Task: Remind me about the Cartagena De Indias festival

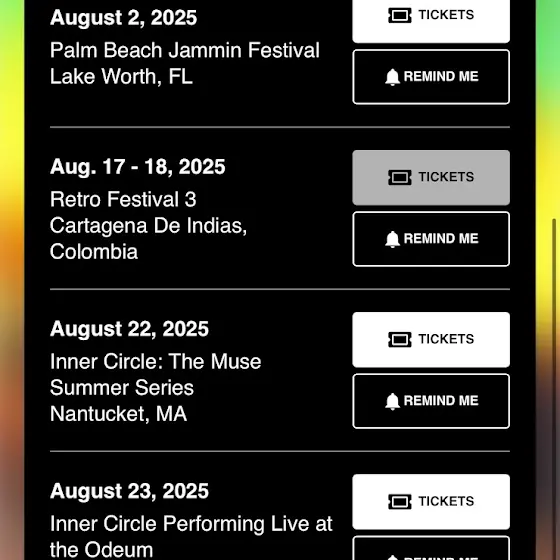Action: pyautogui.click(x=431, y=239)
